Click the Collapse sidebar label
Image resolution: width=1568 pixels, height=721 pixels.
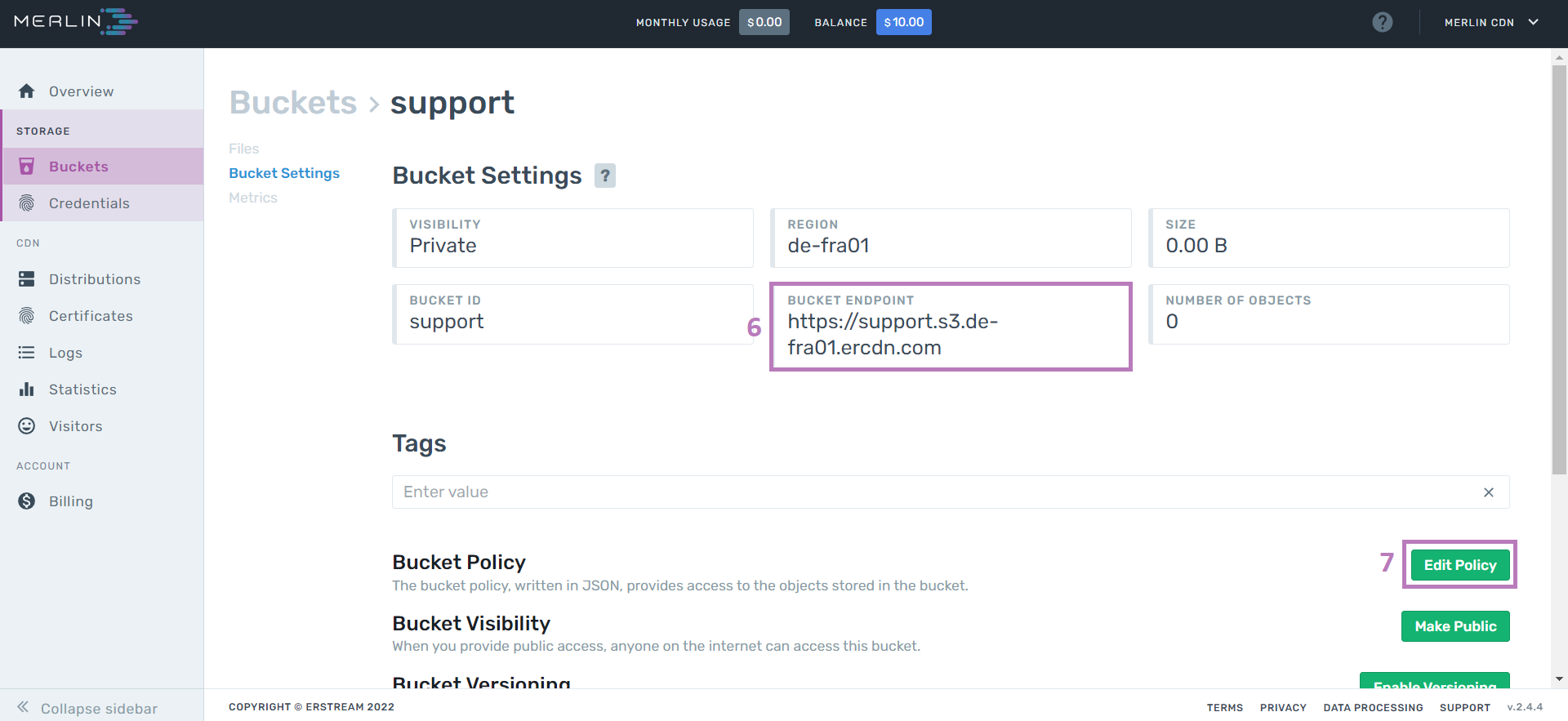click(x=99, y=709)
